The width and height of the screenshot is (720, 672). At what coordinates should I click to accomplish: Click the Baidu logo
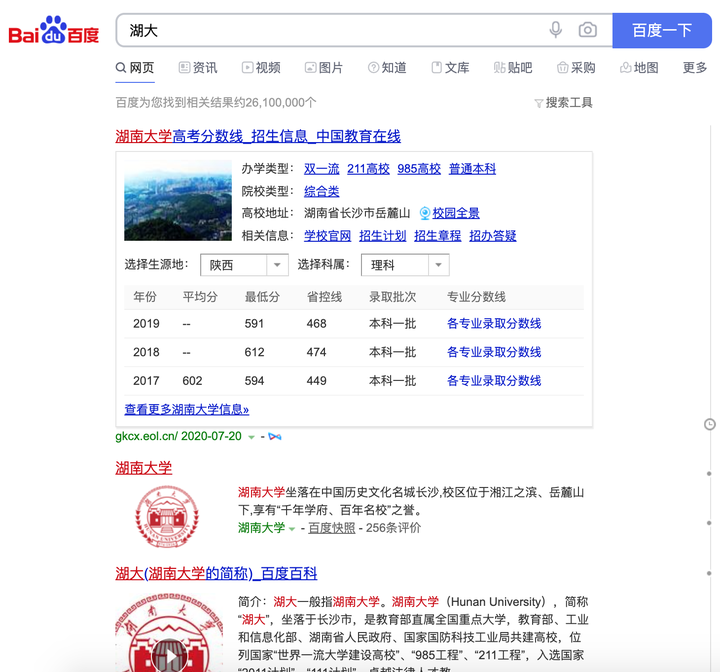[54, 30]
